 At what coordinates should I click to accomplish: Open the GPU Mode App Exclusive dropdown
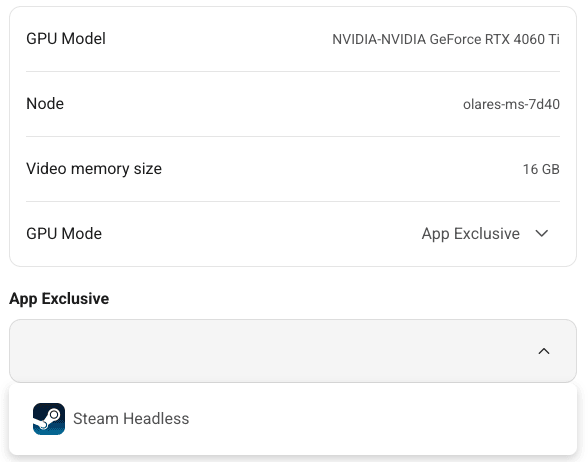pos(485,234)
